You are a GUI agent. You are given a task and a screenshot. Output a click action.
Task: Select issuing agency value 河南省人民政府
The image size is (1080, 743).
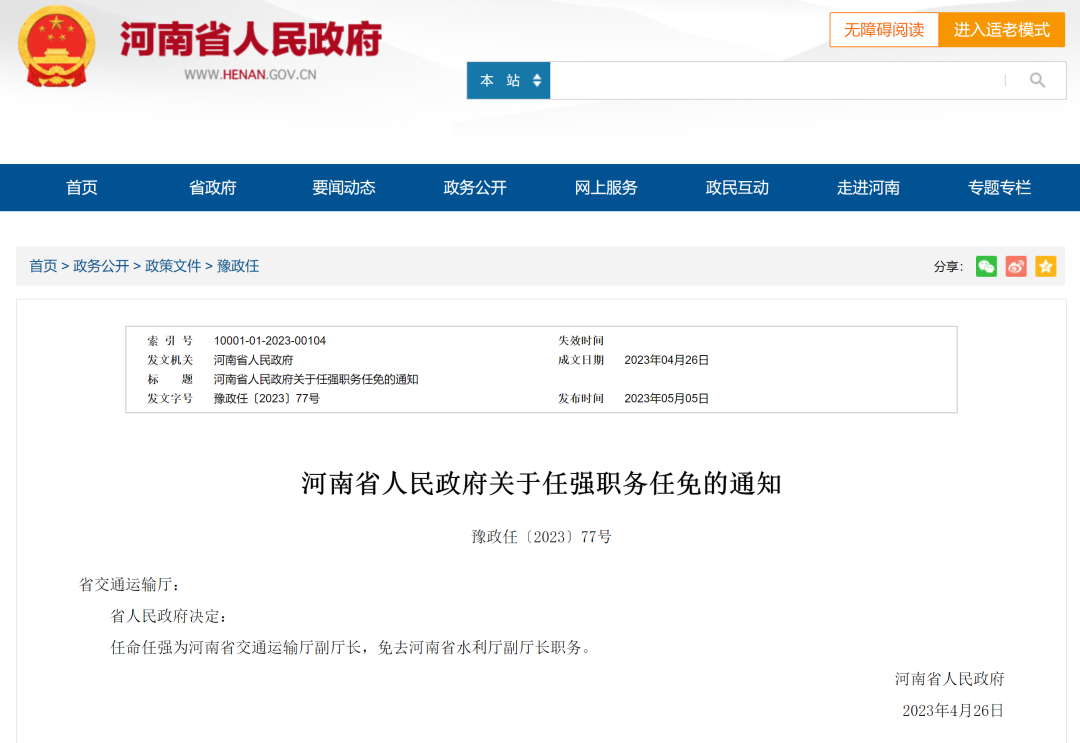(253, 360)
